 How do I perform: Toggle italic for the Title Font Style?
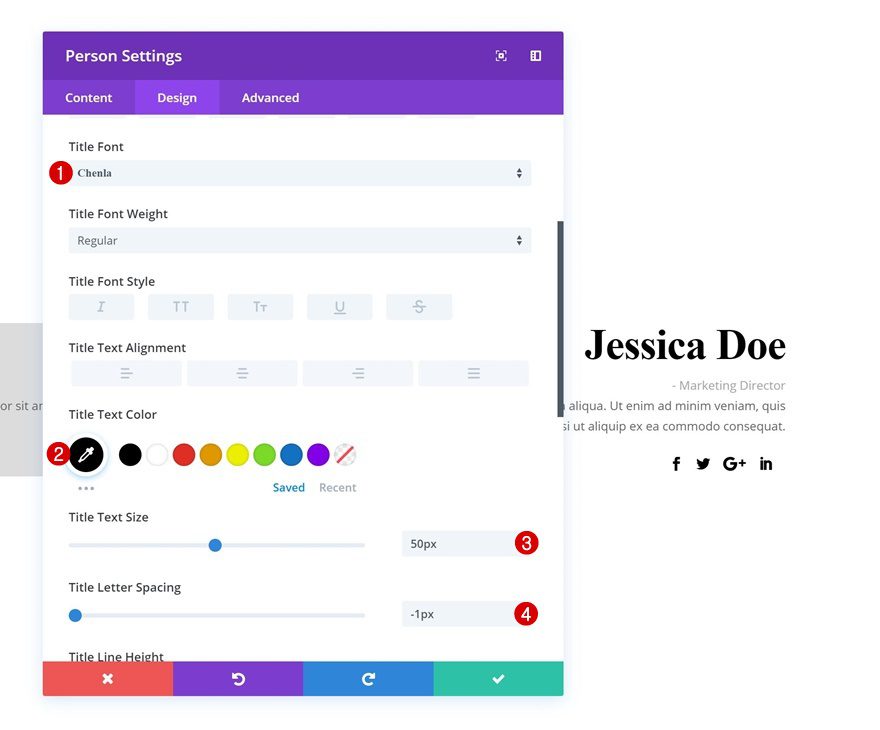[x=101, y=307]
